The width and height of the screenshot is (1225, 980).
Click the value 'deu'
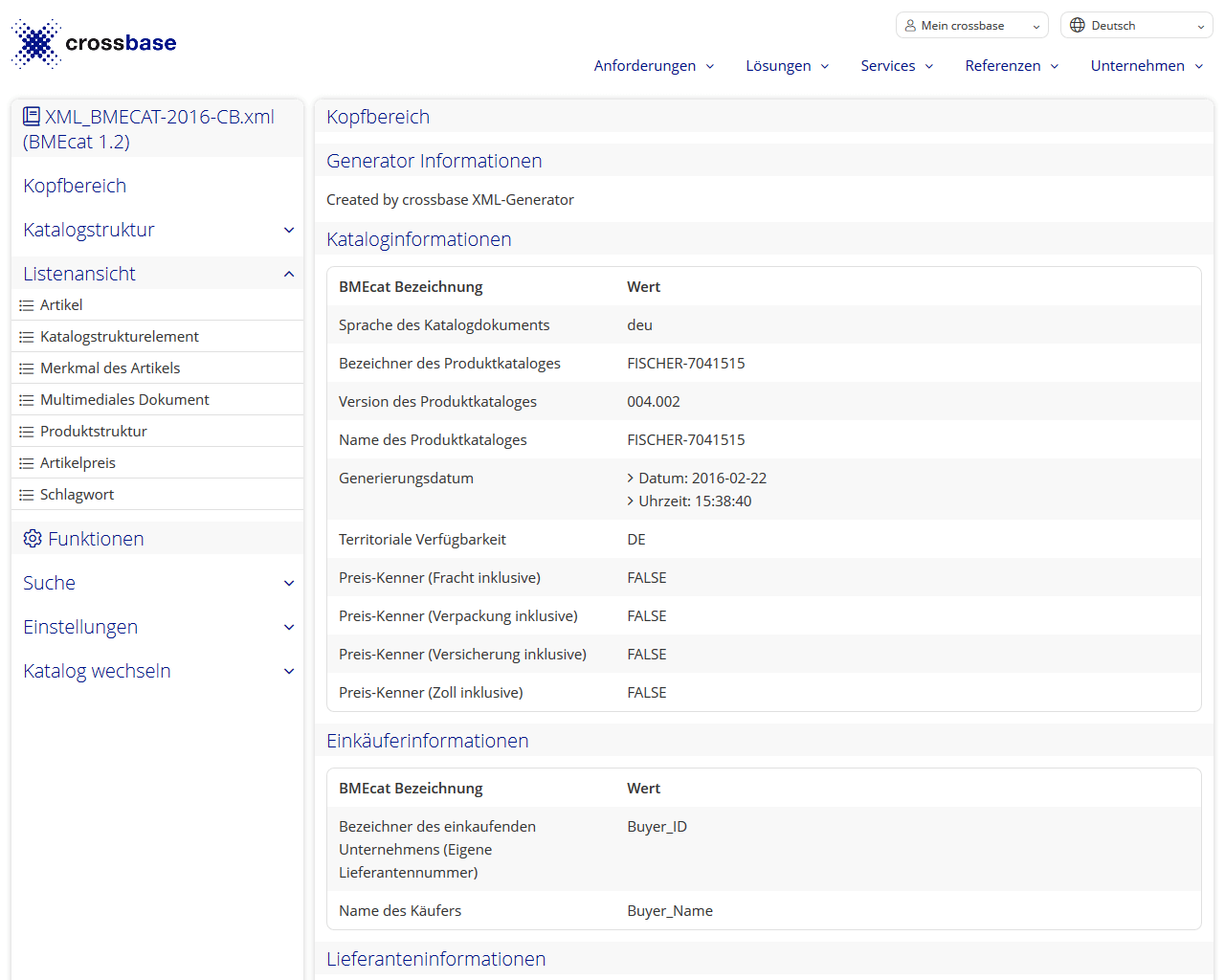coord(639,325)
